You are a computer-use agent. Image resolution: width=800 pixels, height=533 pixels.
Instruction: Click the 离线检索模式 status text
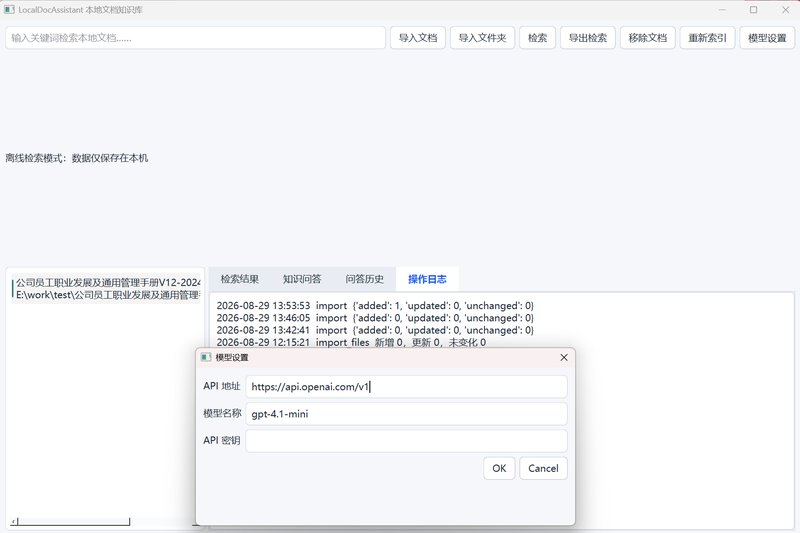77,158
